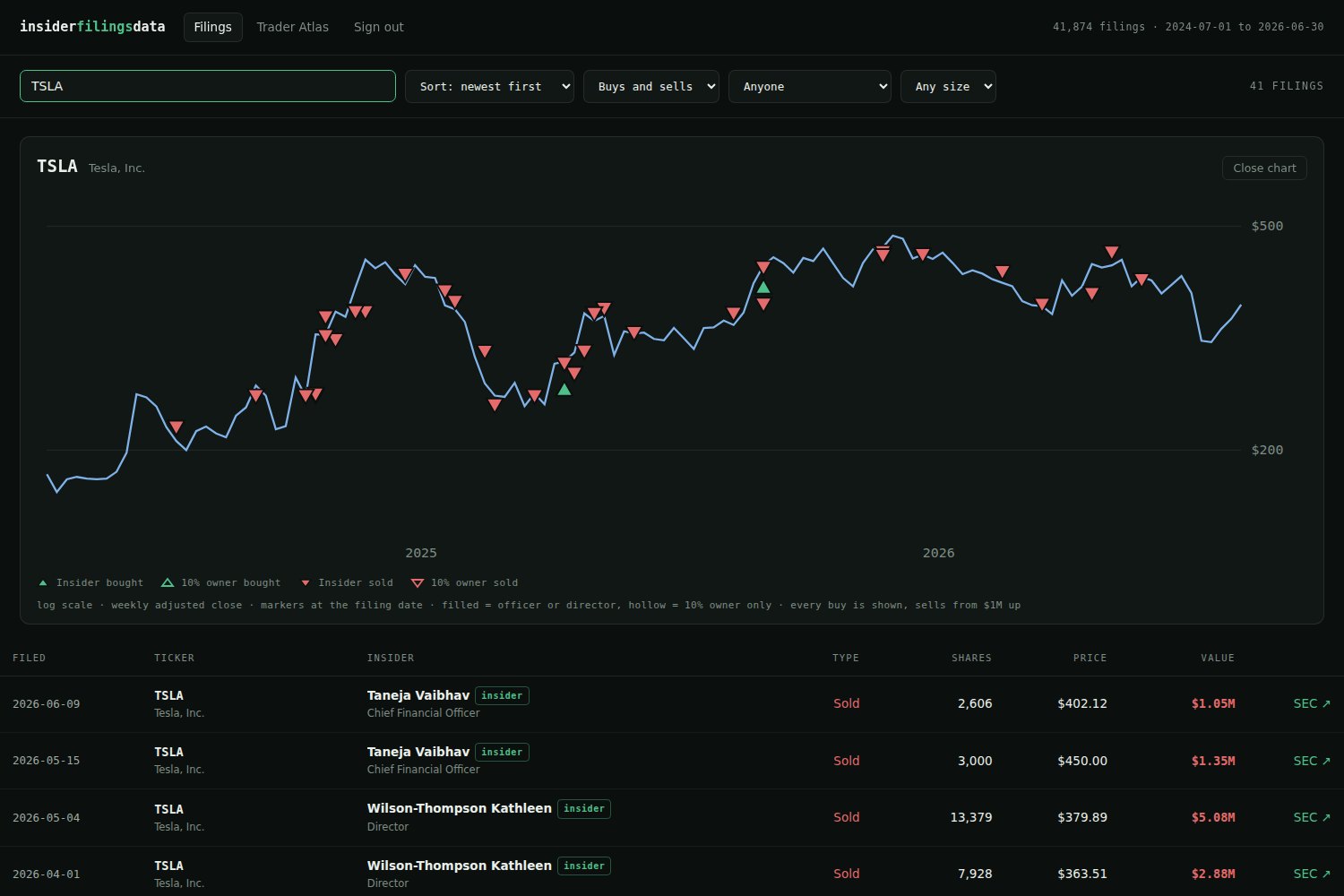Click Wilson-Thompson Kathleen in the 2026-04-01 row
1344x896 pixels.
click(x=460, y=866)
